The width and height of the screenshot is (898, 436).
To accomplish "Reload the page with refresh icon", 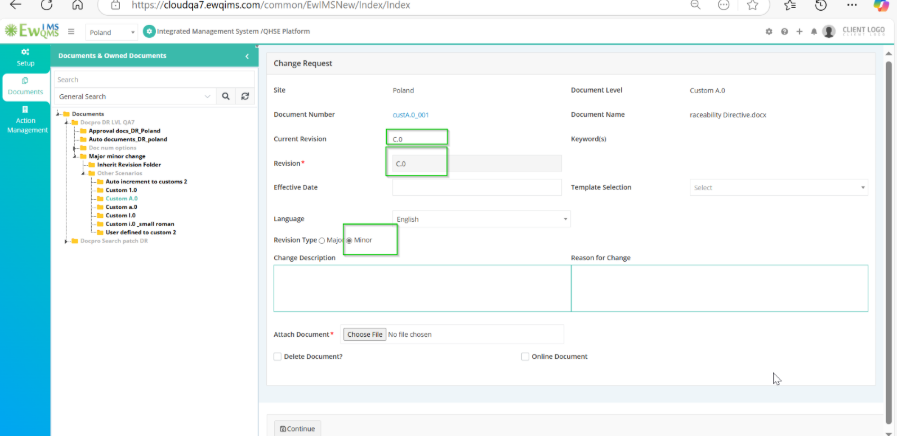I will 46,5.
